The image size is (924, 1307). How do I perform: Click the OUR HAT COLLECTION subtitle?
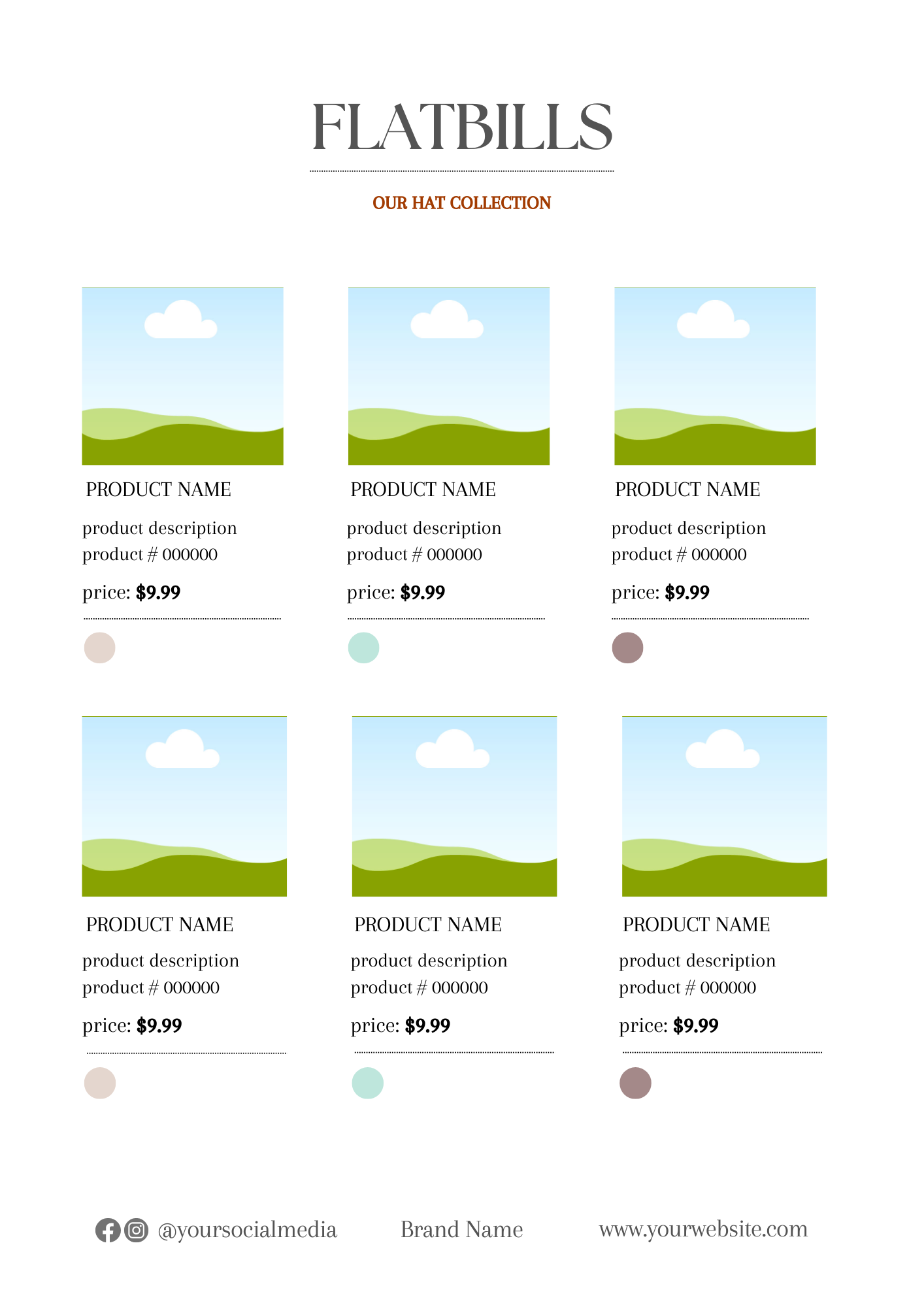pyautogui.click(x=462, y=203)
